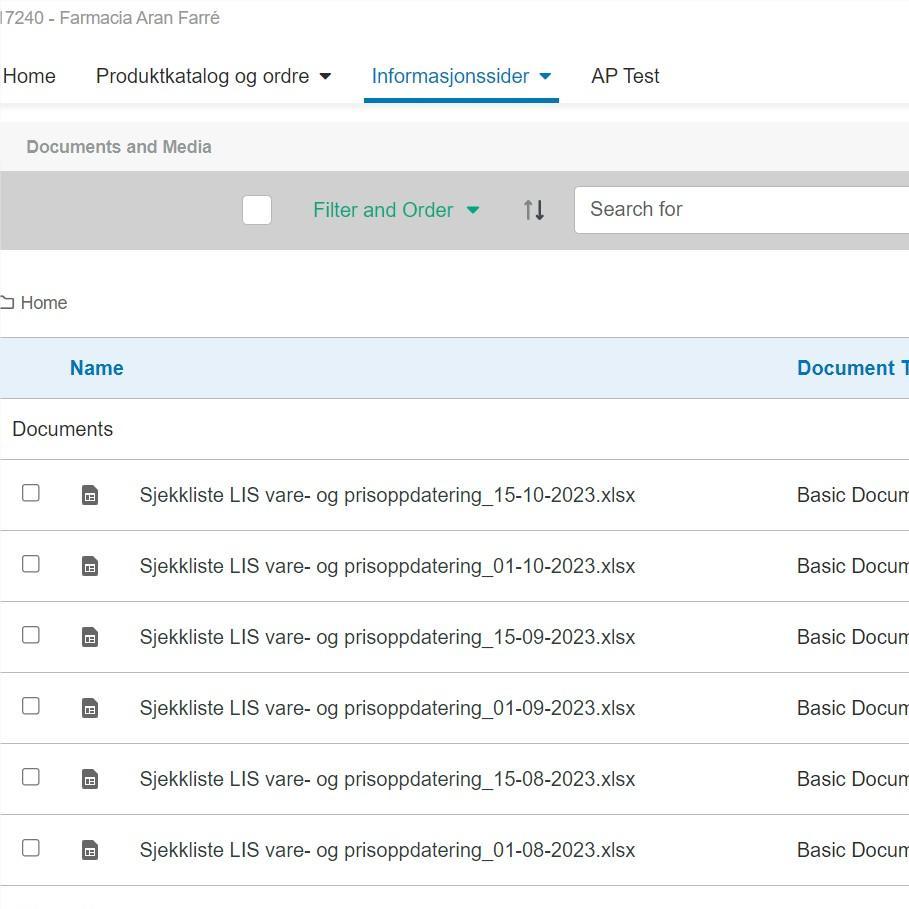The image size is (909, 909).
Task: Click Basic Document cell in 01-10-2023 row
Action: tap(853, 566)
